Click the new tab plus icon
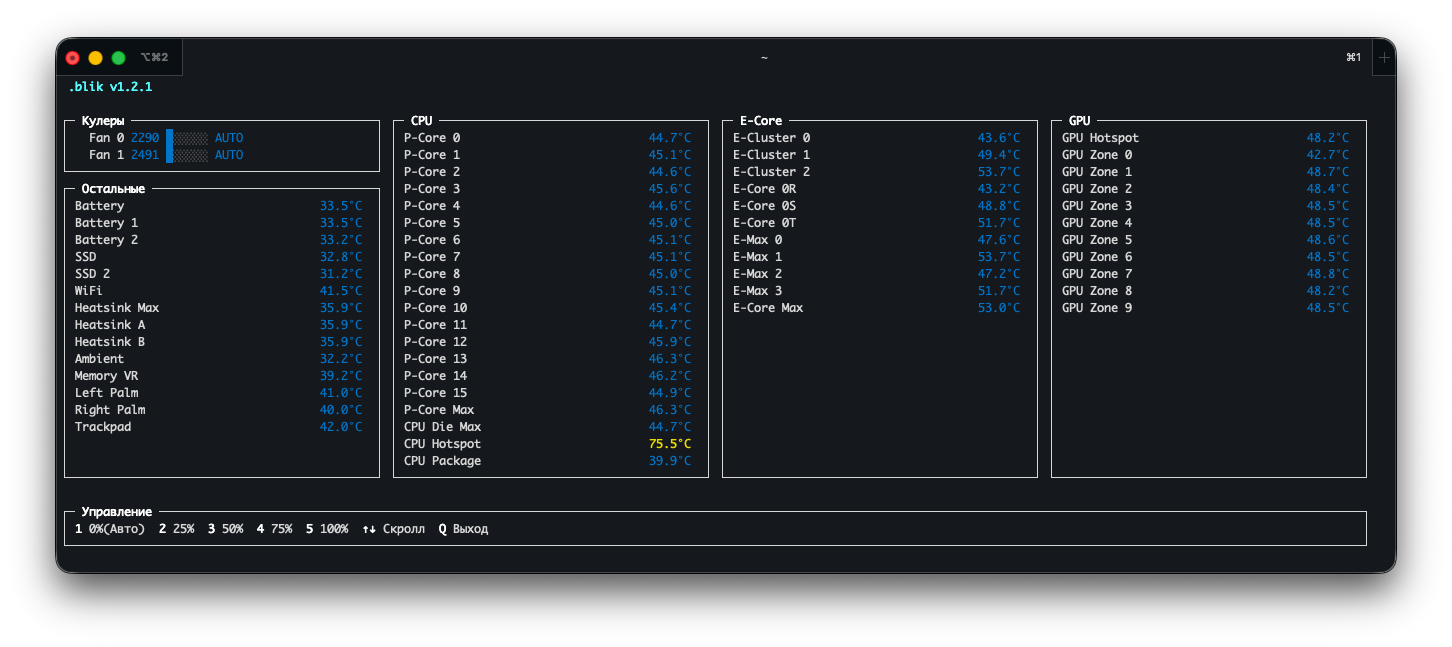The height and width of the screenshot is (647, 1452). point(1384,58)
